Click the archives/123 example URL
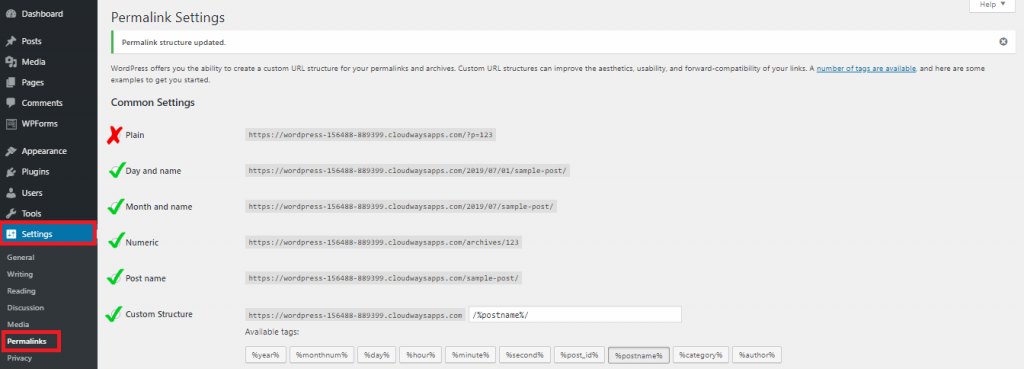 383,242
